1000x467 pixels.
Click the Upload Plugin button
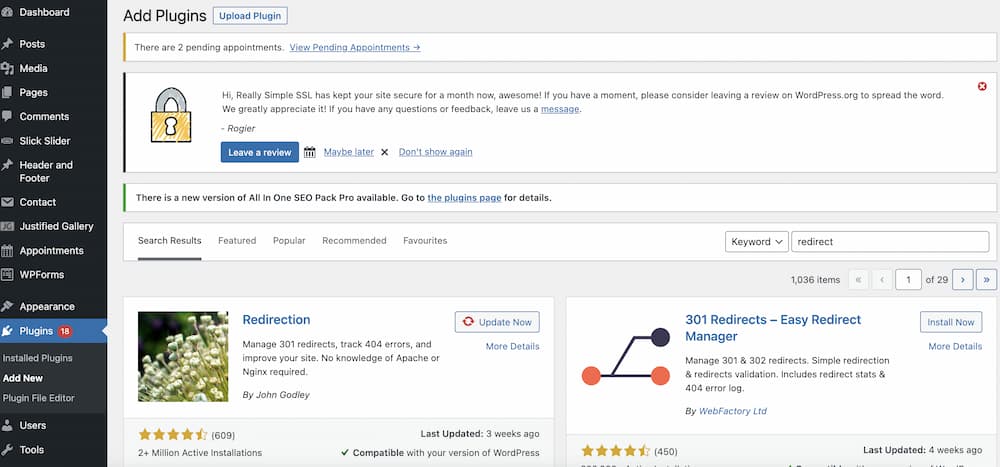tap(250, 16)
